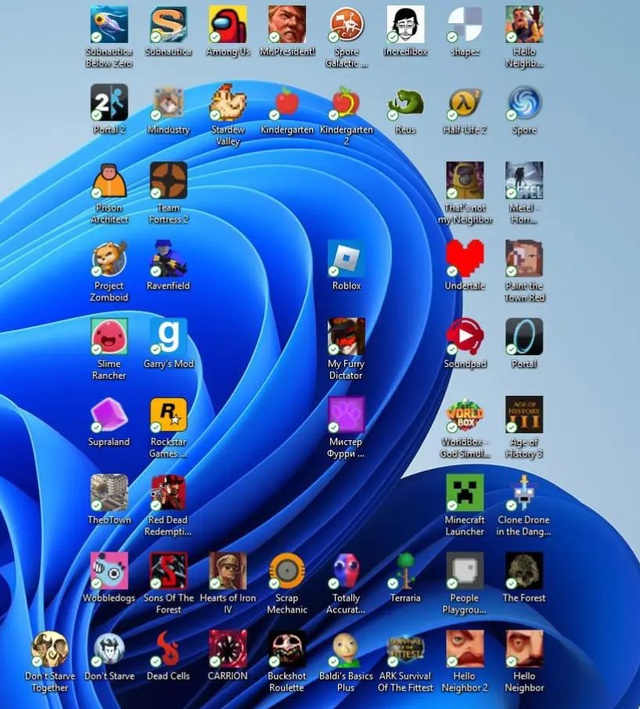
Task: Select the Project Zomboid shortcut
Action: pyautogui.click(x=109, y=259)
